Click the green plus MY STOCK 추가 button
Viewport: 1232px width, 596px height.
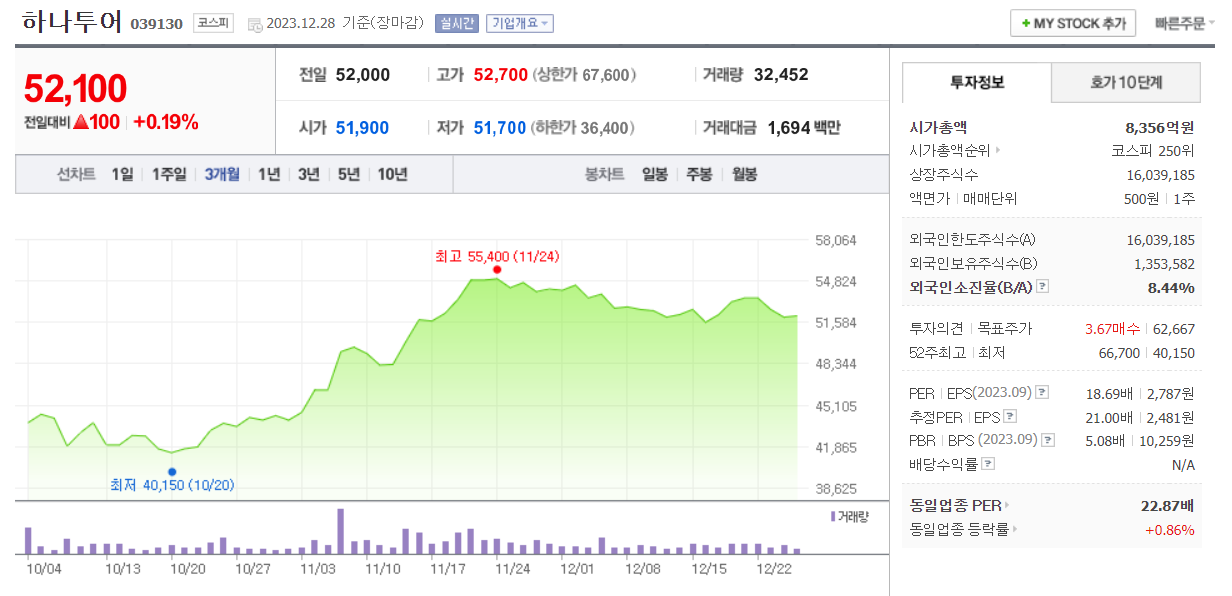1073,23
